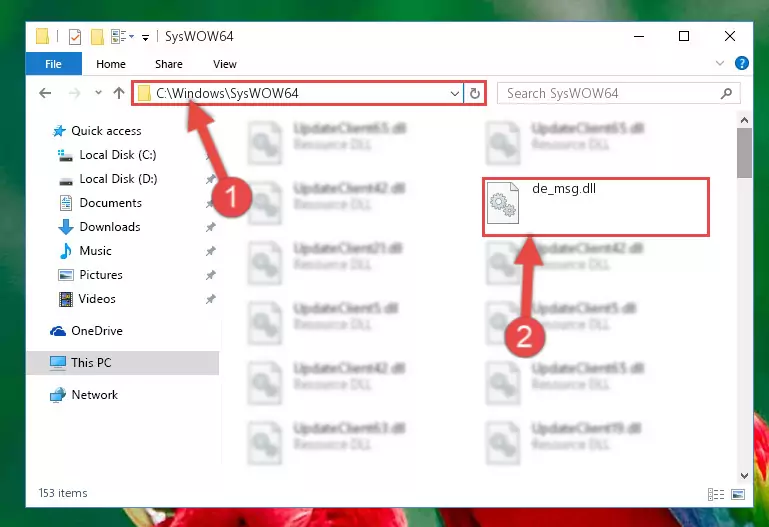This screenshot has width=769, height=527.
Task: Open Pictures in the sidebar
Action: 101,275
